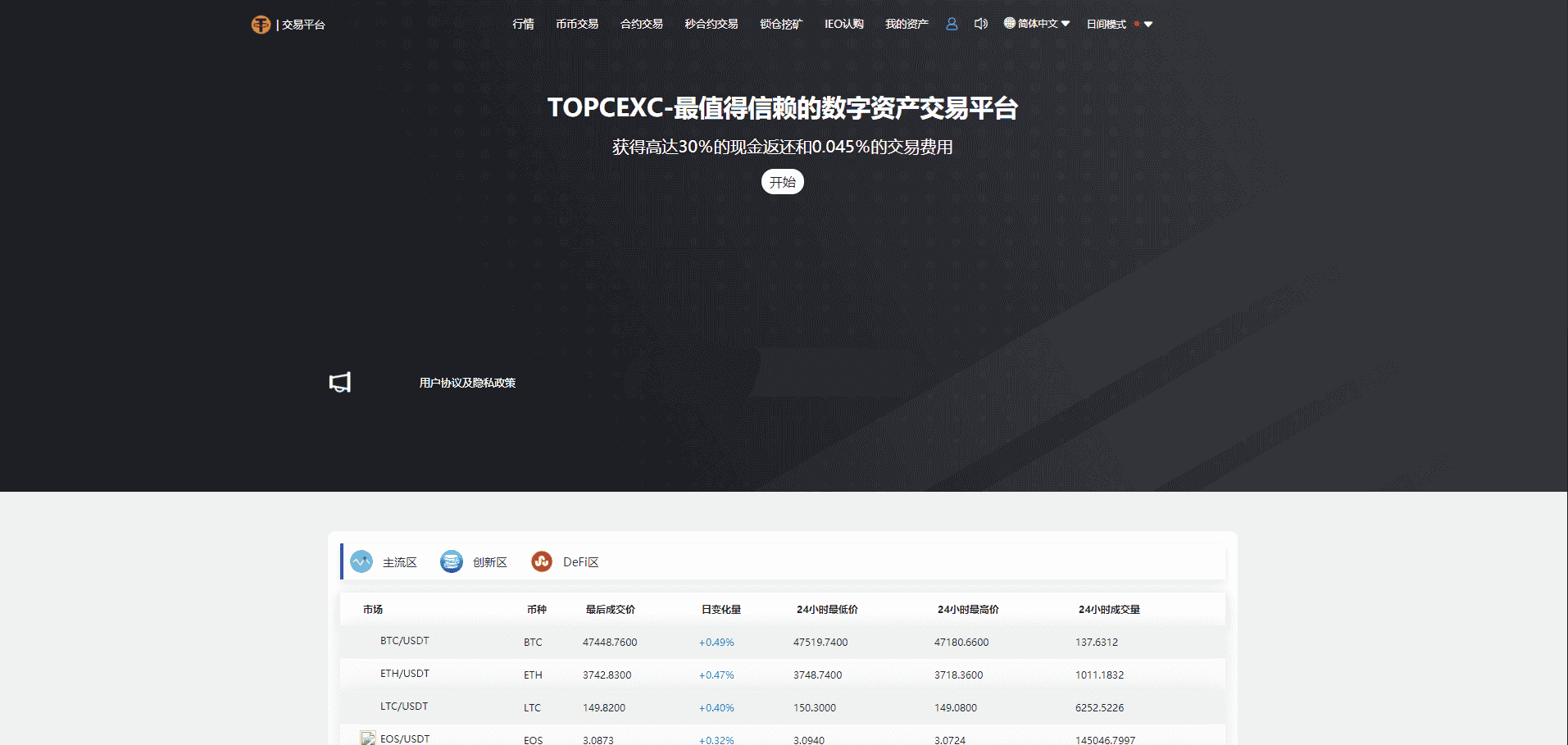Open the 合约交易 contract trading menu
The width and height of the screenshot is (1568, 745).
[x=641, y=24]
